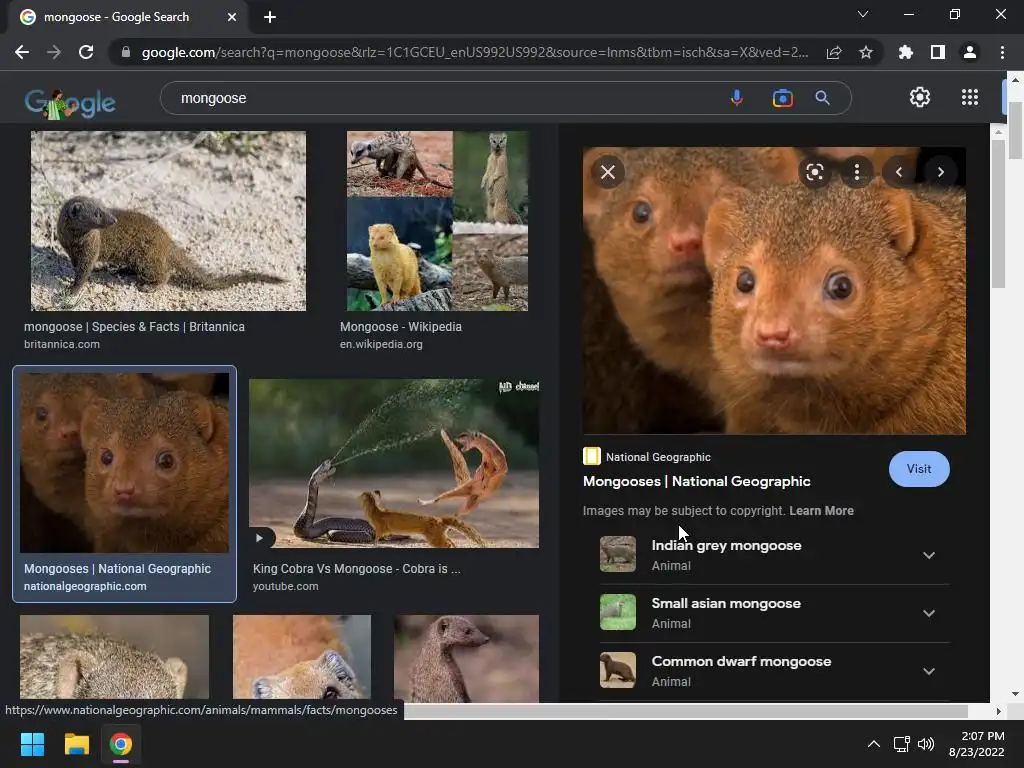Open the Chrome profile icon
This screenshot has width=1024, height=768.
click(x=970, y=52)
